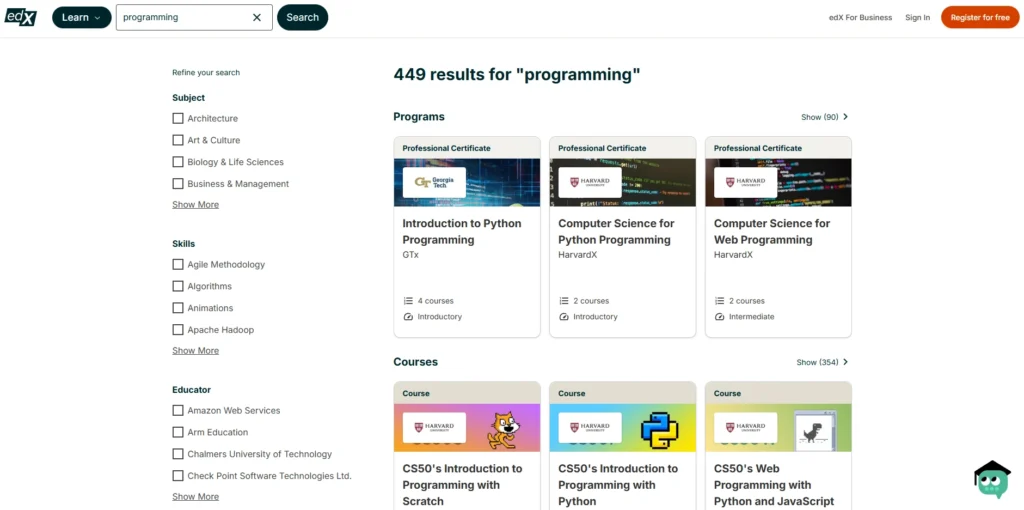Screen dimensions: 1024x510
Task: Enable the Agile Methodology skill filter
Action: click(178, 264)
